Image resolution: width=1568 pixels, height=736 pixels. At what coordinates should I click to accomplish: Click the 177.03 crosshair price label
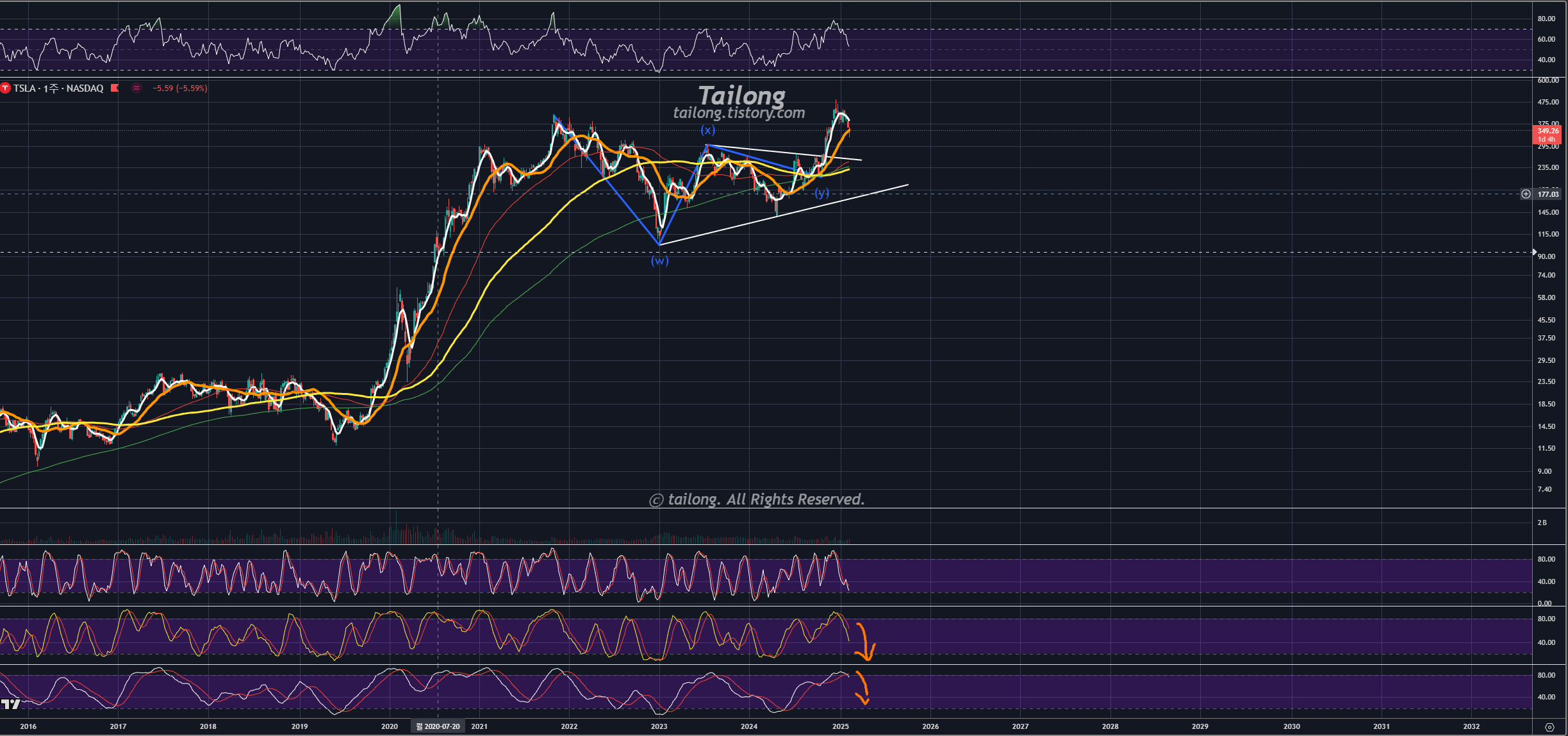click(x=1547, y=194)
